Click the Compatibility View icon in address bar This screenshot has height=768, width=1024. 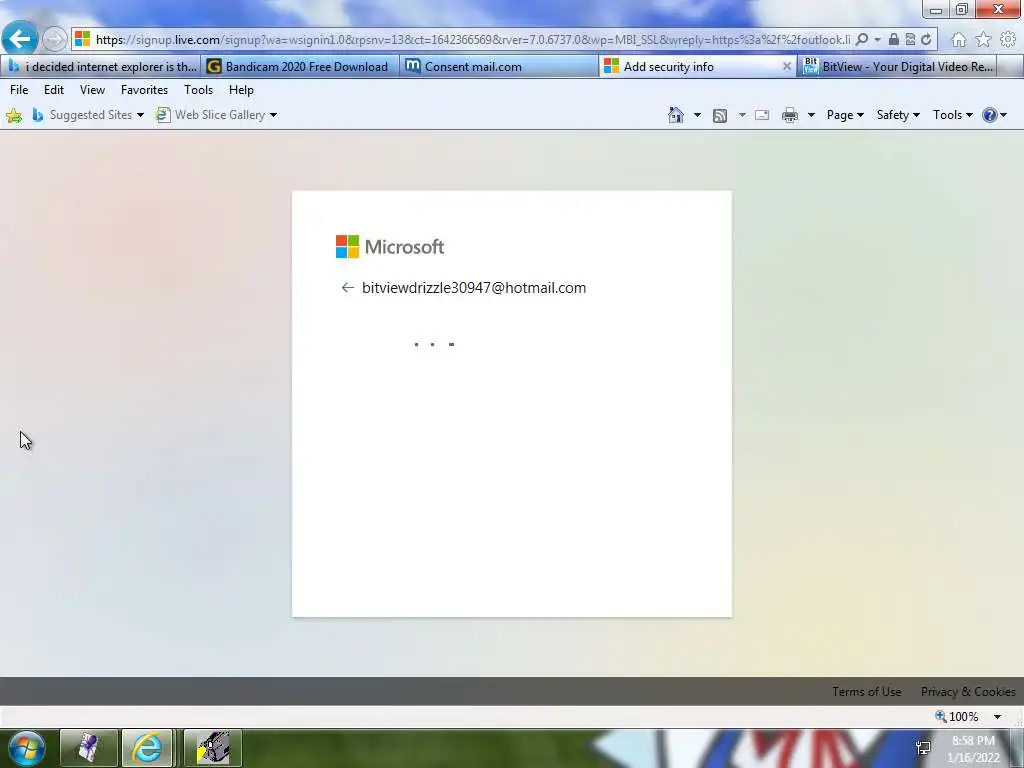click(x=910, y=40)
